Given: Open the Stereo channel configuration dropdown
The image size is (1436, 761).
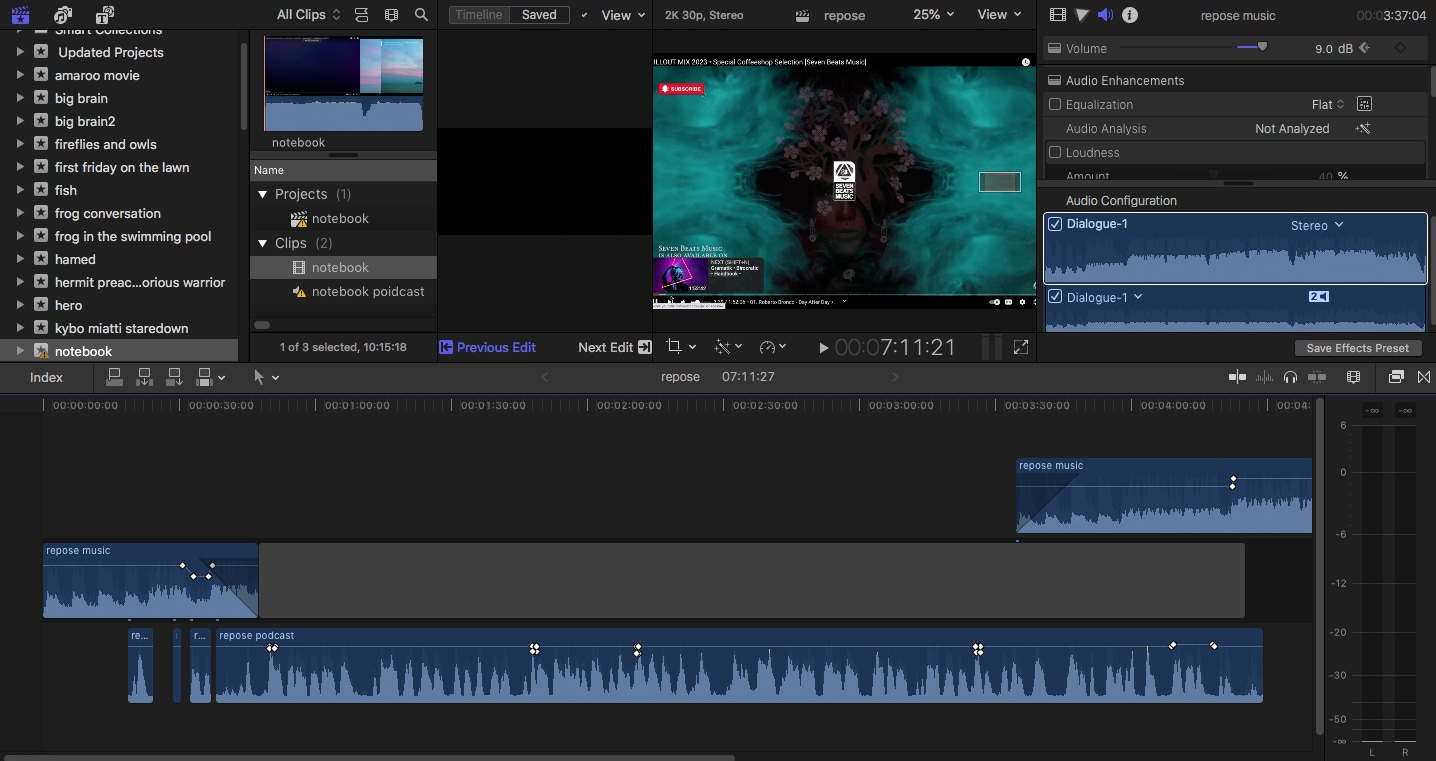Looking at the screenshot, I should point(1317,225).
